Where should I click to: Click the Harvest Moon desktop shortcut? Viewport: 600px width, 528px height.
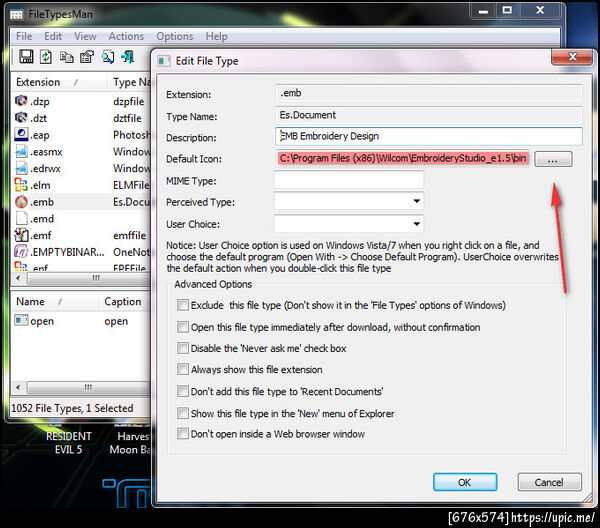click(x=130, y=443)
